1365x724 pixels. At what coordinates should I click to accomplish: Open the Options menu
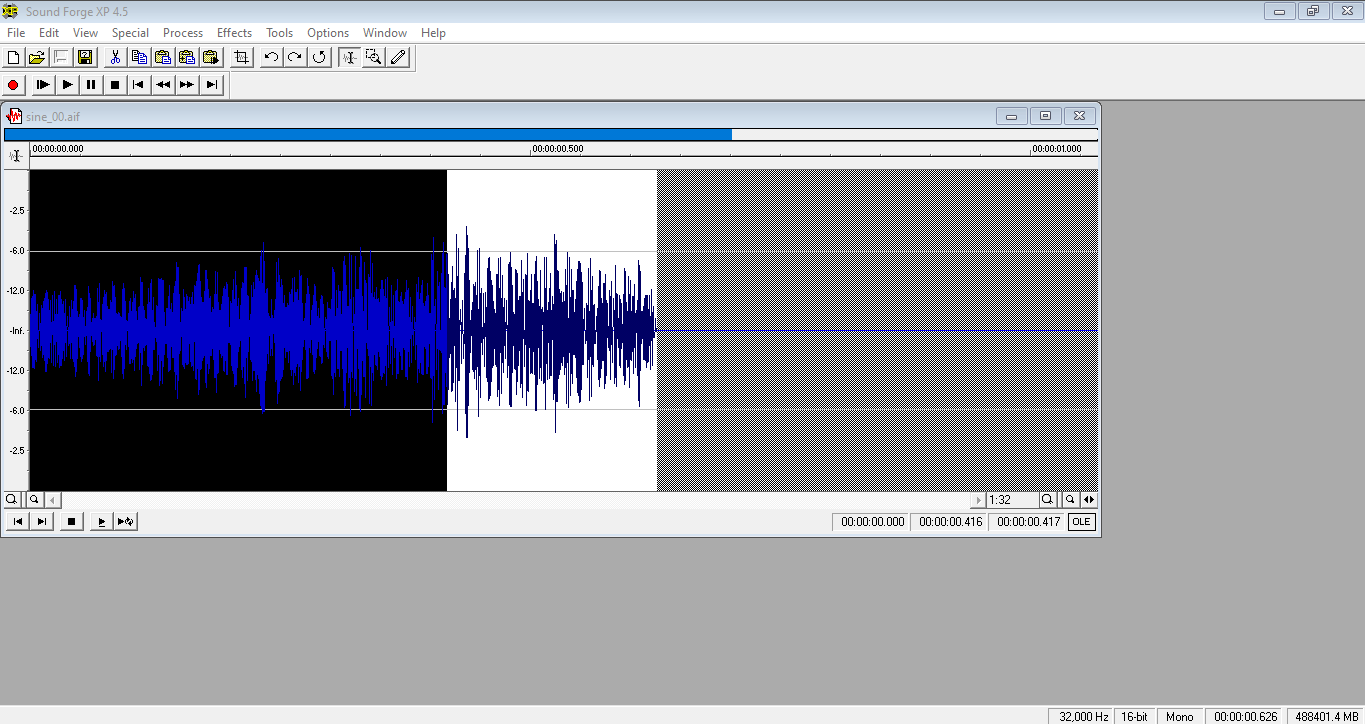click(328, 33)
